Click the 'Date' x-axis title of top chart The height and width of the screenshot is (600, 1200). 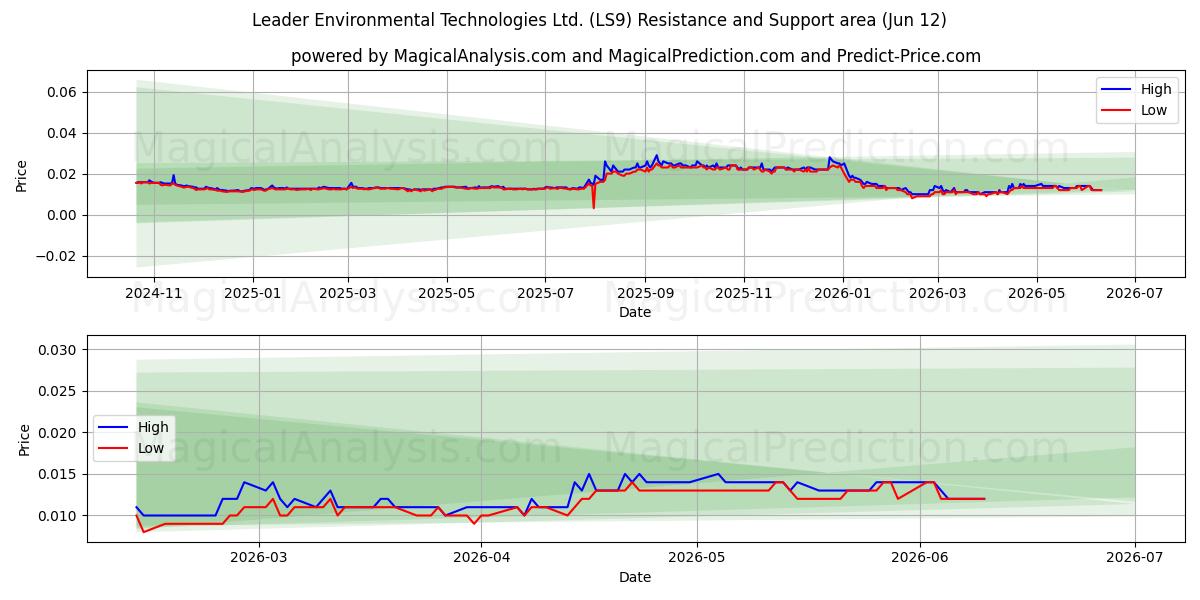635,312
